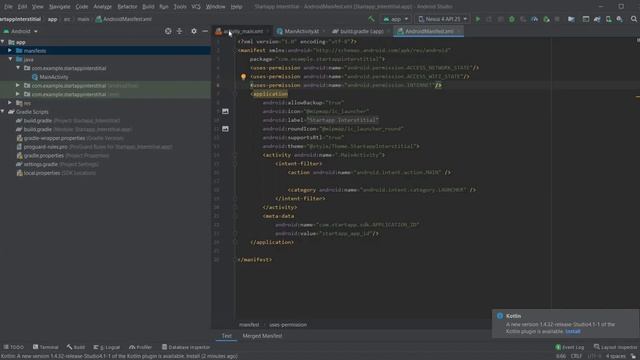Open the app run configuration dropdown
Screen dimensions: 640x360
(396, 19)
